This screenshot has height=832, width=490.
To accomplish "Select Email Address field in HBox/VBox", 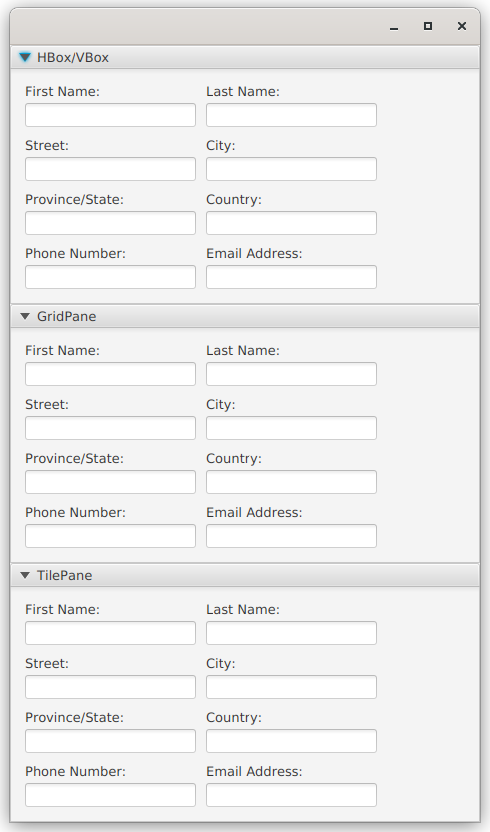I will click(291, 277).
